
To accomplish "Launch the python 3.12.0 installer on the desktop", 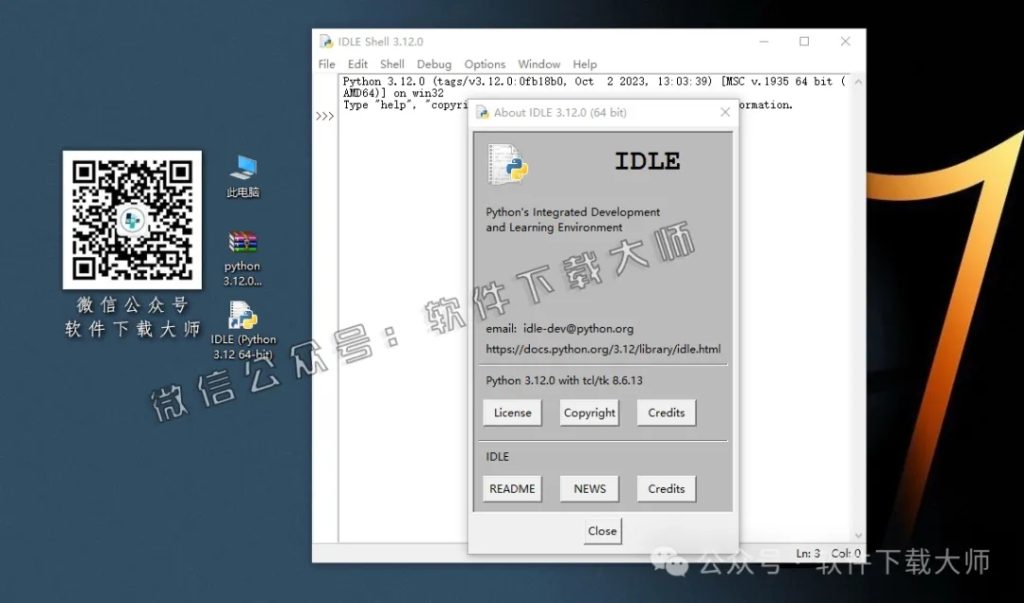I will coord(241,243).
